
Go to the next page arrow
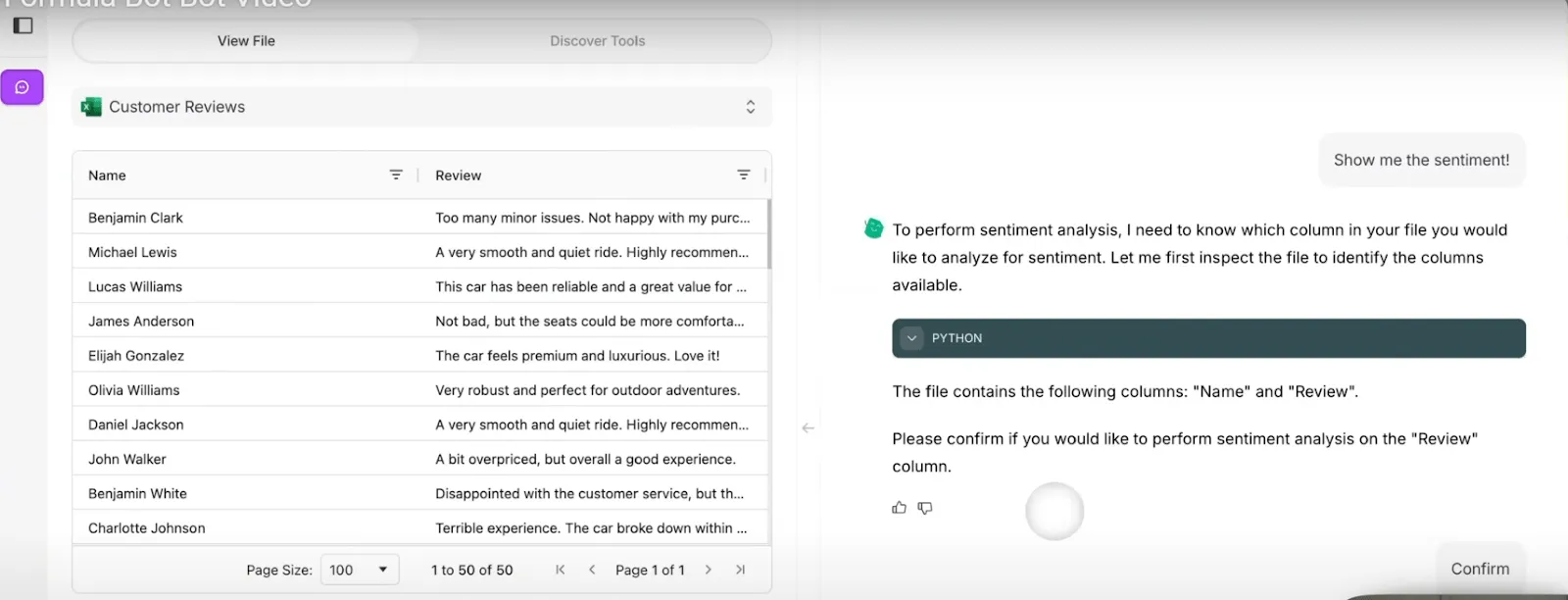[708, 570]
